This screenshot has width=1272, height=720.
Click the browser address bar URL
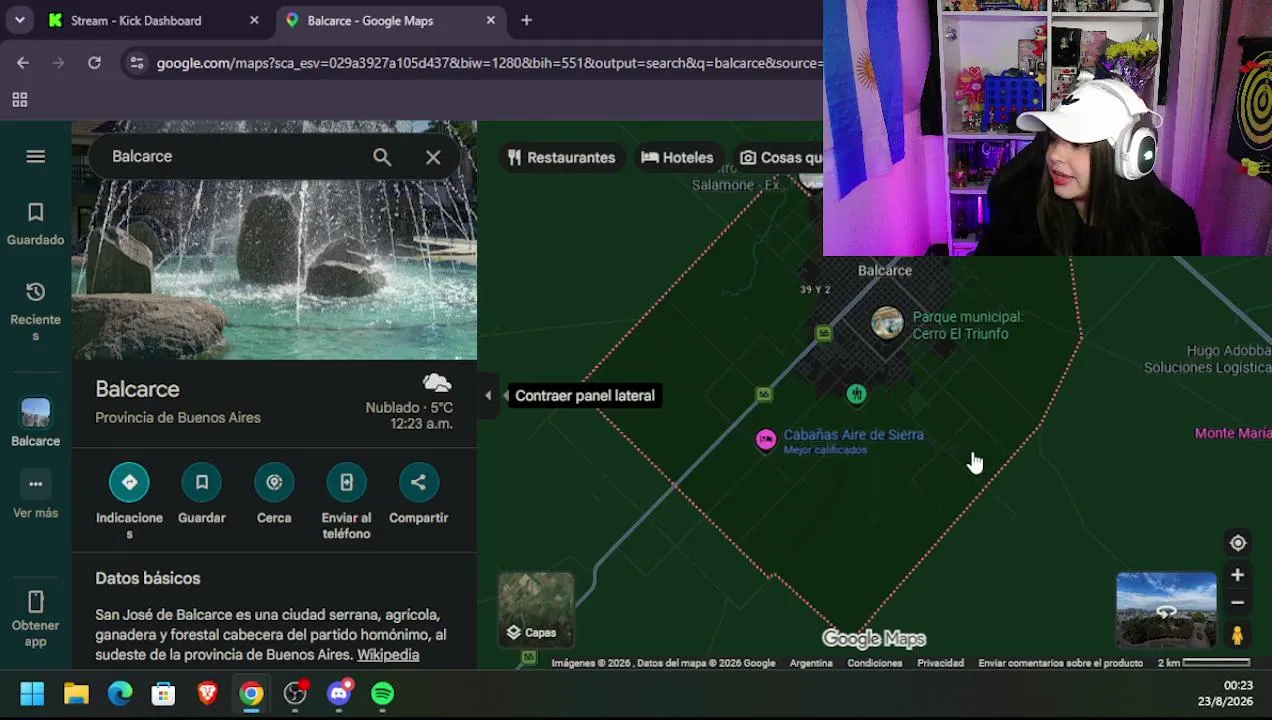[x=488, y=63]
